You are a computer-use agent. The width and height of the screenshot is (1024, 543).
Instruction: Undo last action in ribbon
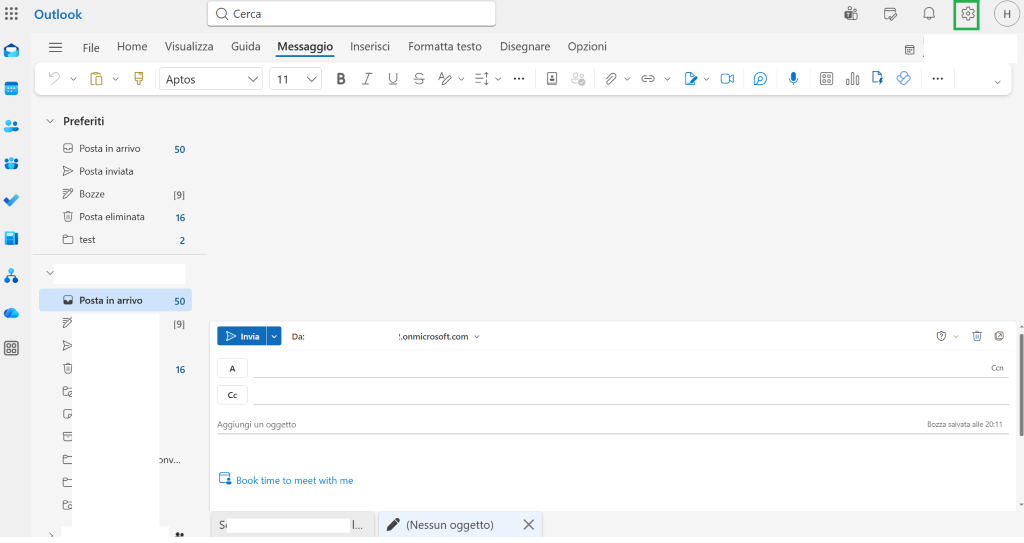[54, 79]
